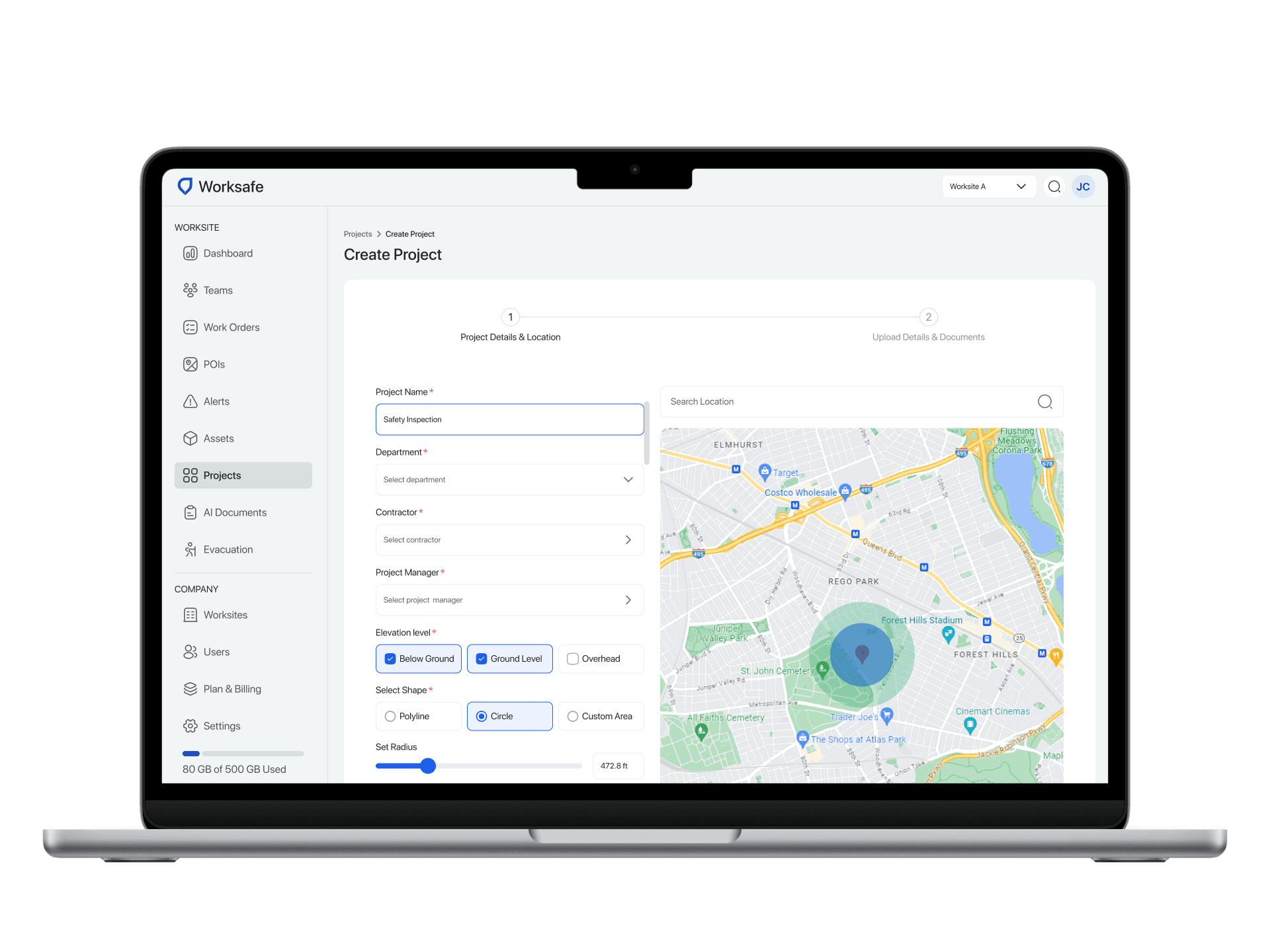Viewport: 1270px width, 952px height.
Task: Open search with the header magnifier icon
Action: (1054, 186)
